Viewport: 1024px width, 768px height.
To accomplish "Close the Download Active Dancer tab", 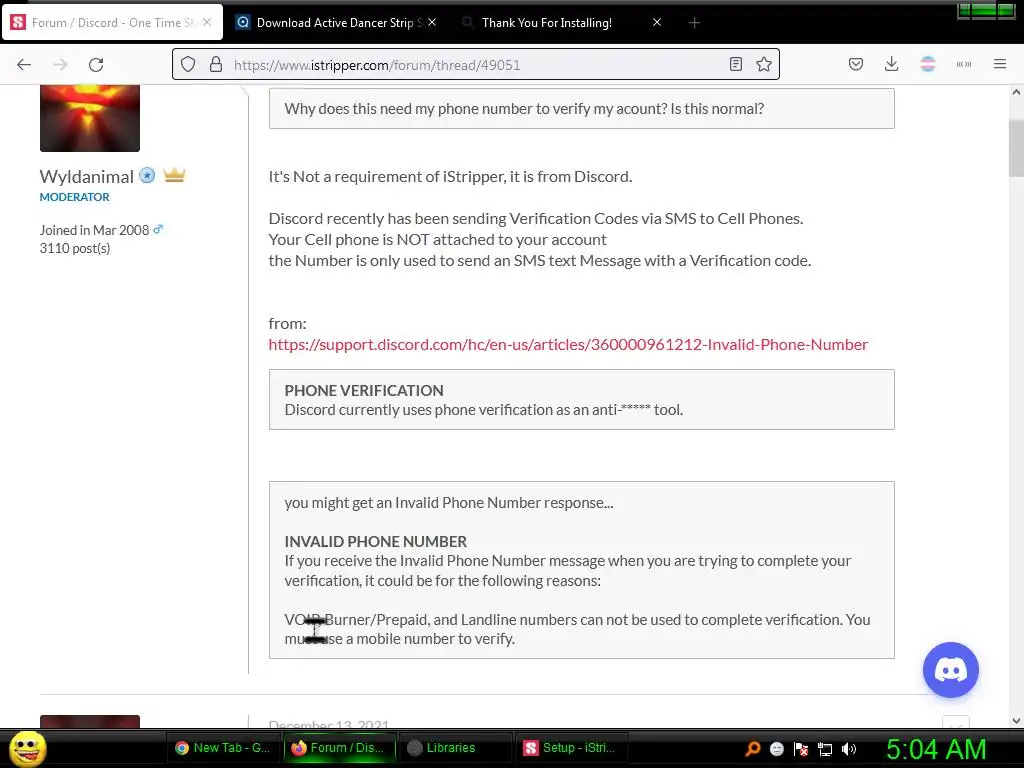I will (432, 22).
